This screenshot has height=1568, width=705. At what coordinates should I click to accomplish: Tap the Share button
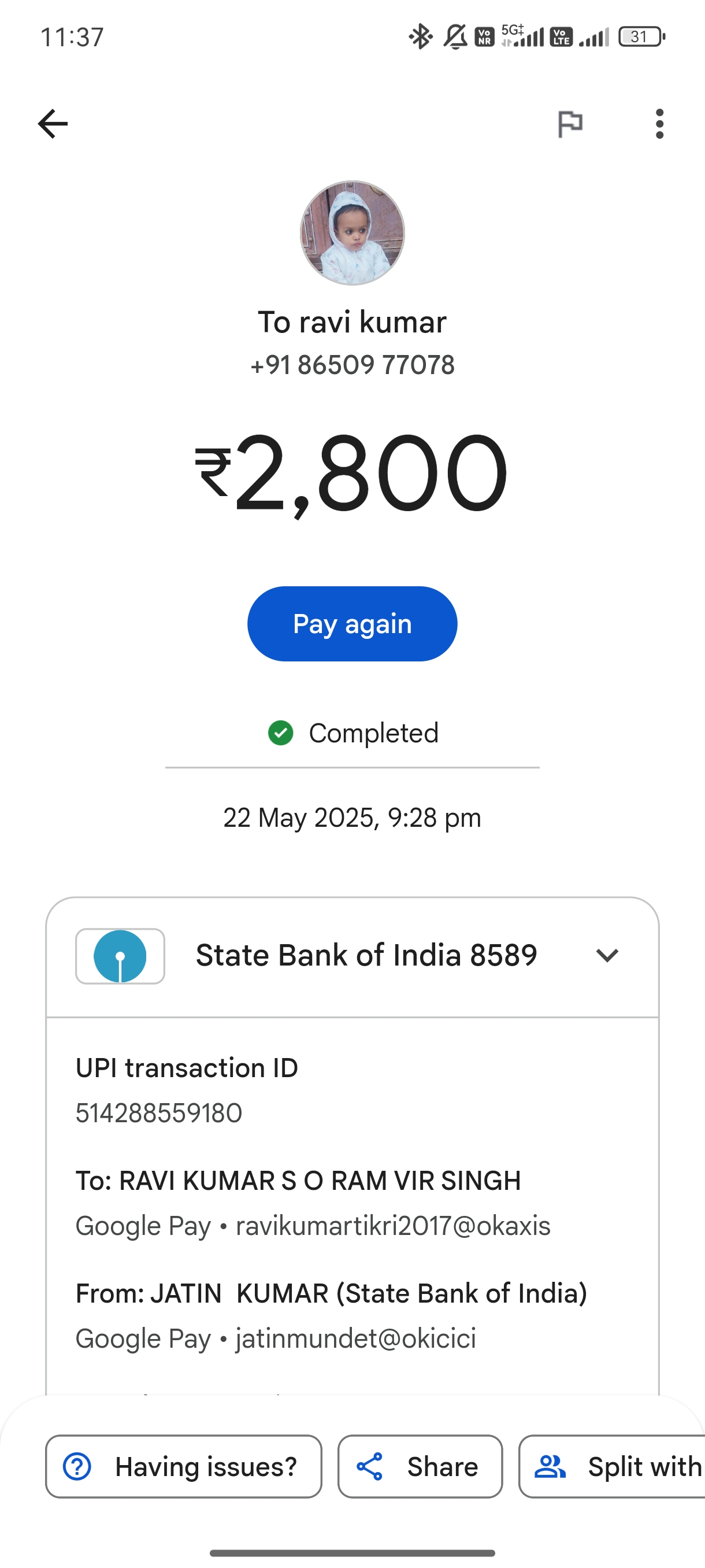point(420,1466)
